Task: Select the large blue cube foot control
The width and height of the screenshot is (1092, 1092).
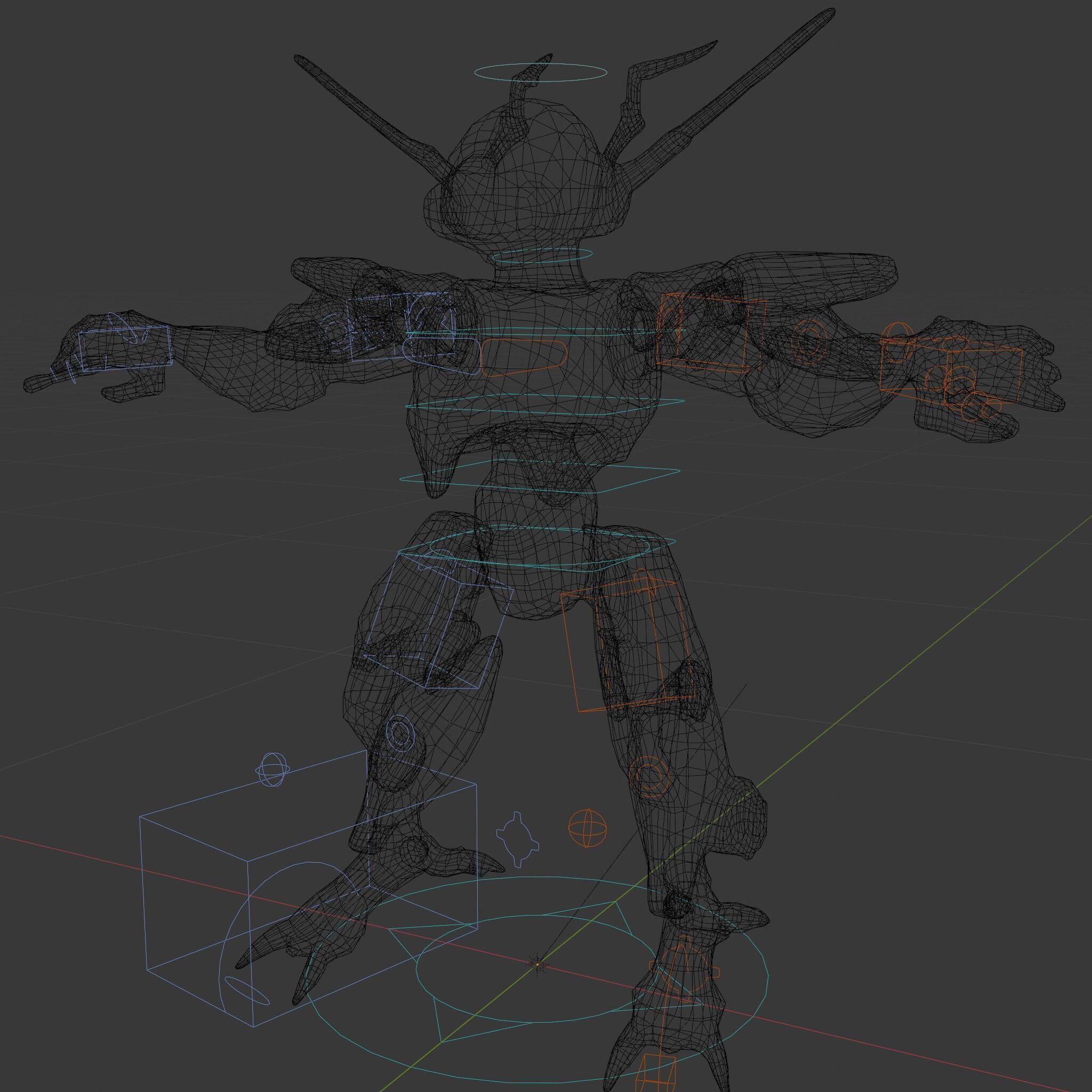Action: [x=309, y=887]
